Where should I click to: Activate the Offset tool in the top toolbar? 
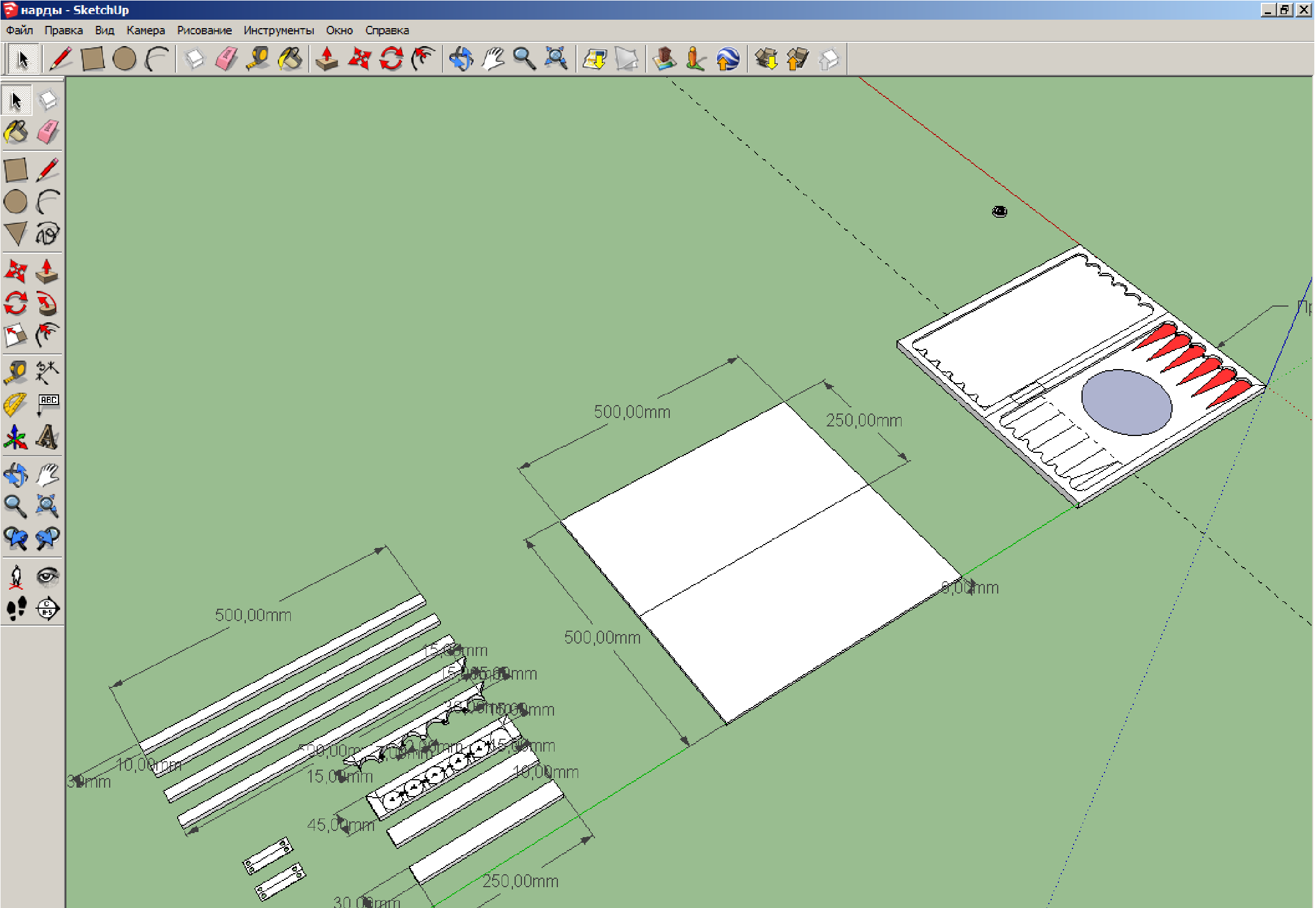tap(423, 59)
